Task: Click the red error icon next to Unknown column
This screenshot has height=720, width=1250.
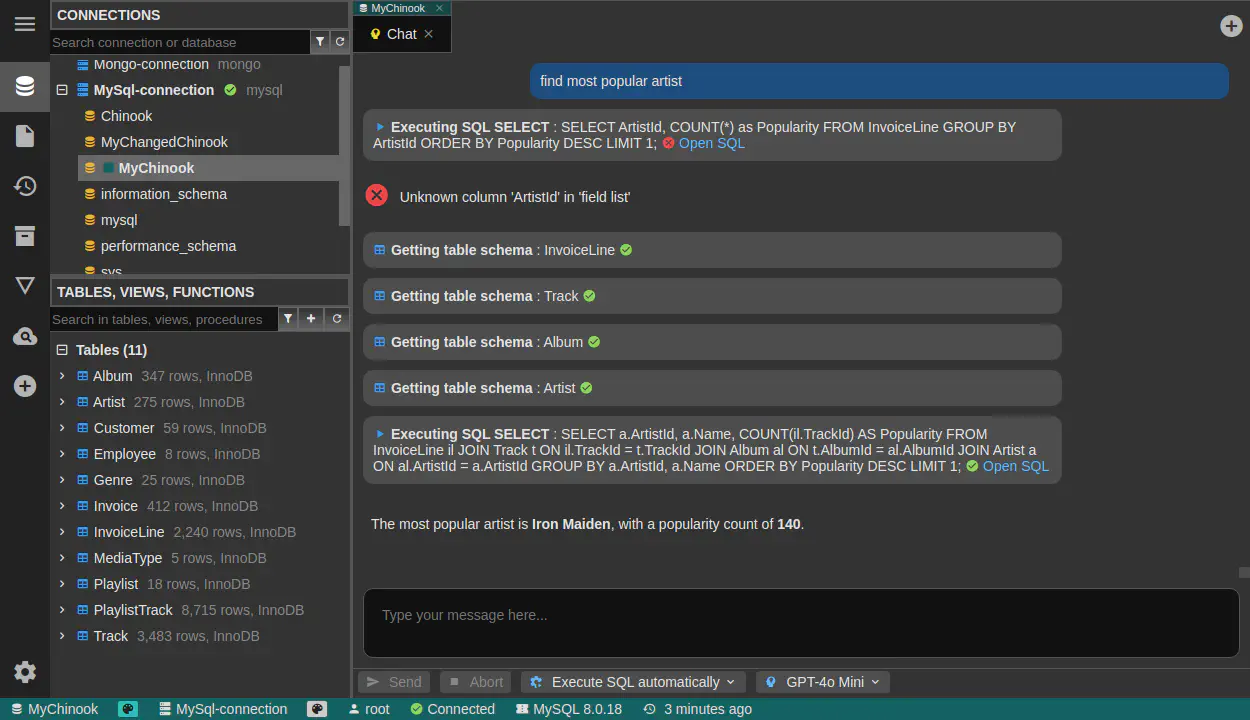Action: 377,196
